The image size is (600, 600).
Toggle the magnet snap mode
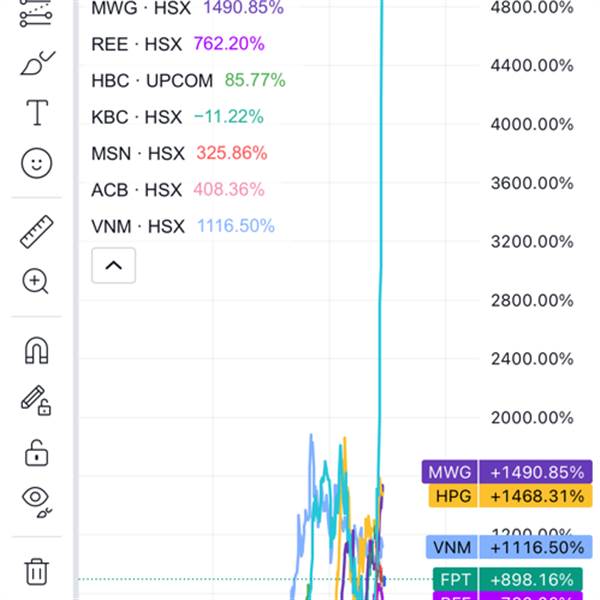pos(37,351)
